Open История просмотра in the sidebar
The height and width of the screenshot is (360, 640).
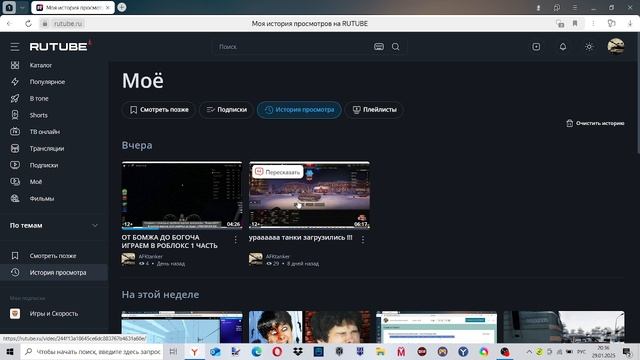54,273
